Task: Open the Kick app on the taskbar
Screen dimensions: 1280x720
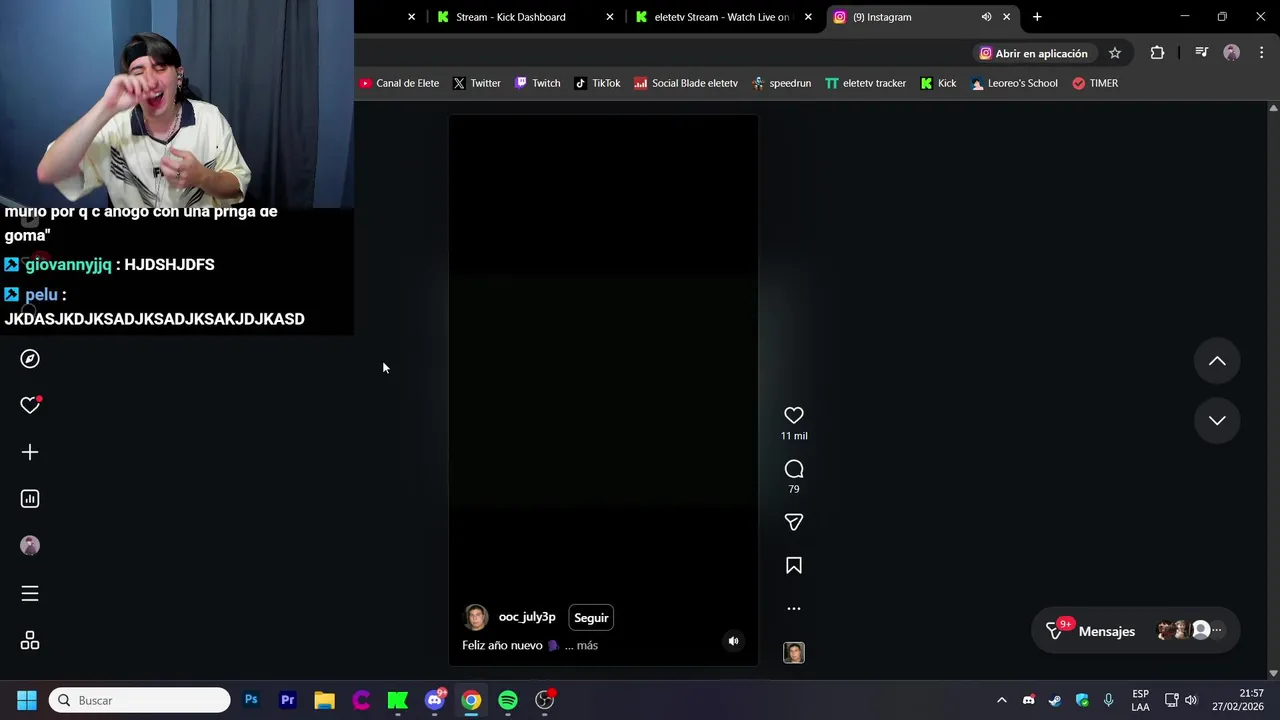Action: 398,700
